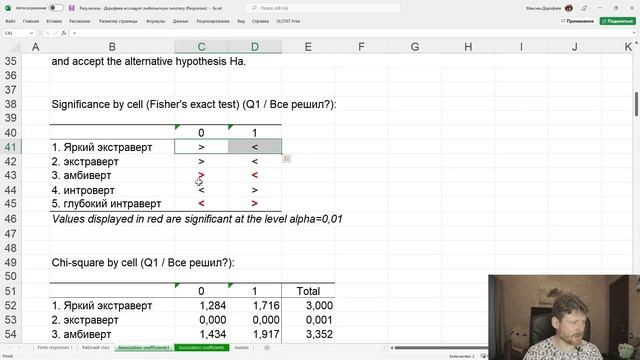Click the error indicator triangle in cell D51
640x360 pixels.
231,285
